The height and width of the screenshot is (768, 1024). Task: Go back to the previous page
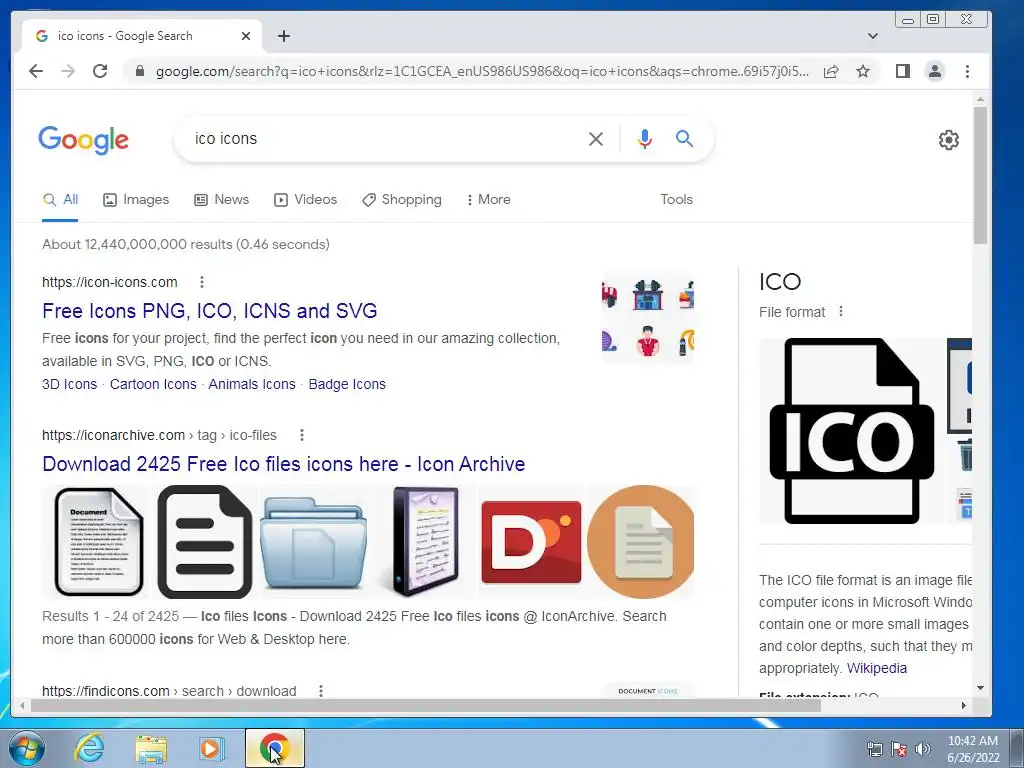(36, 71)
